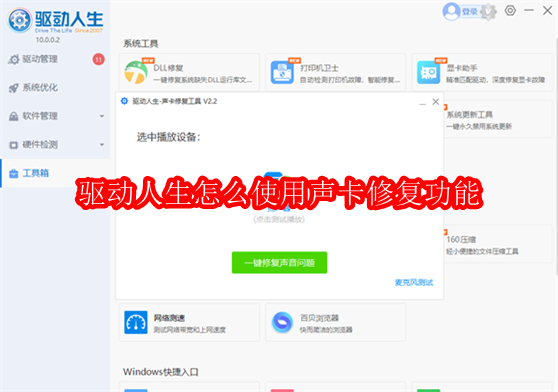Click the 系统更新工具 card title
This screenshot has width=558, height=392.
tap(469, 115)
